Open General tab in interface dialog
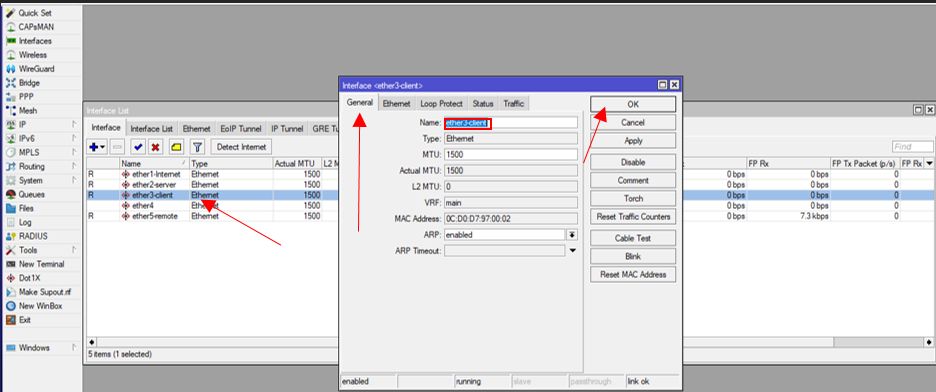The width and height of the screenshot is (936, 392). [360, 103]
